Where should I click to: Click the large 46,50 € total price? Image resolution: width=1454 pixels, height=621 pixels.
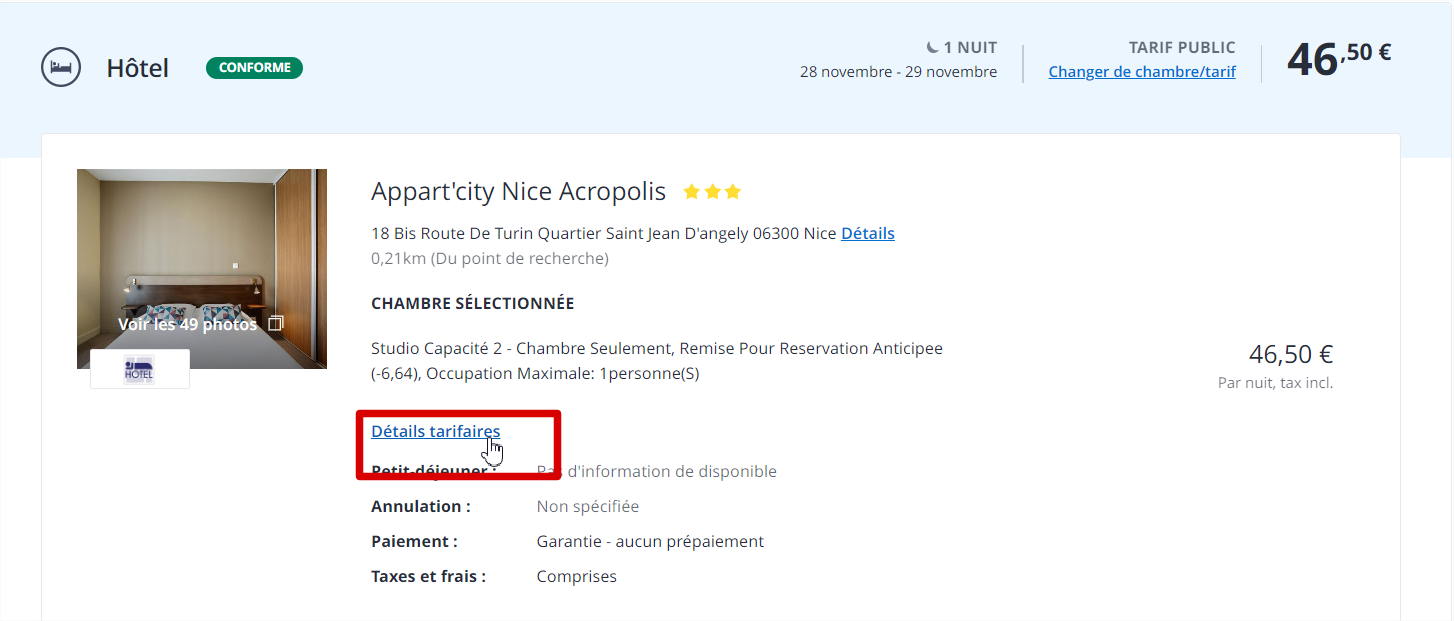(x=1339, y=58)
